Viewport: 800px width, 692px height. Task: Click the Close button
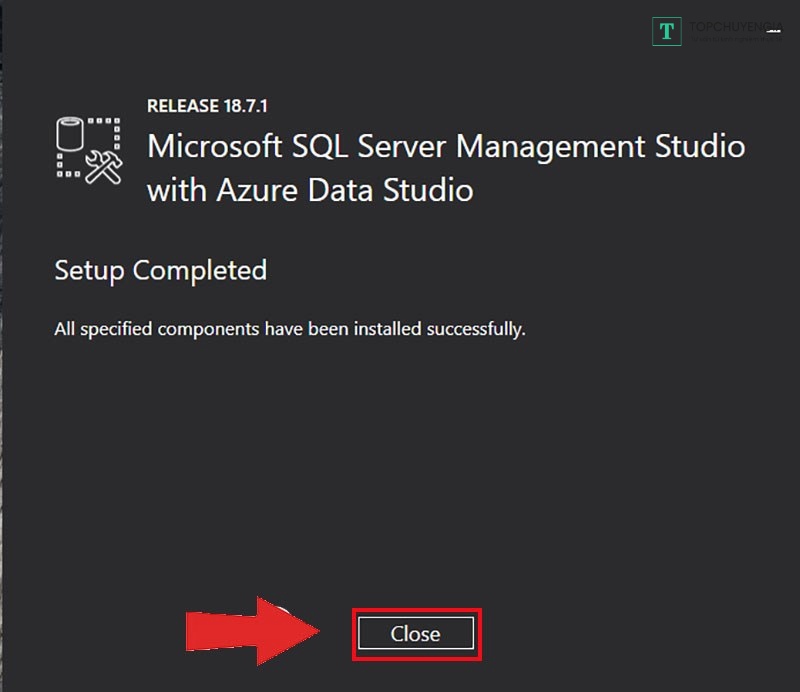(x=415, y=634)
